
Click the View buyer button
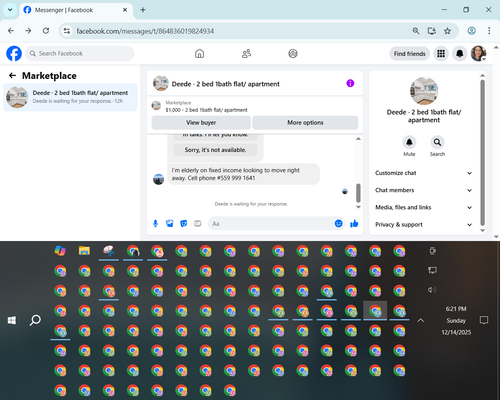[201, 123]
